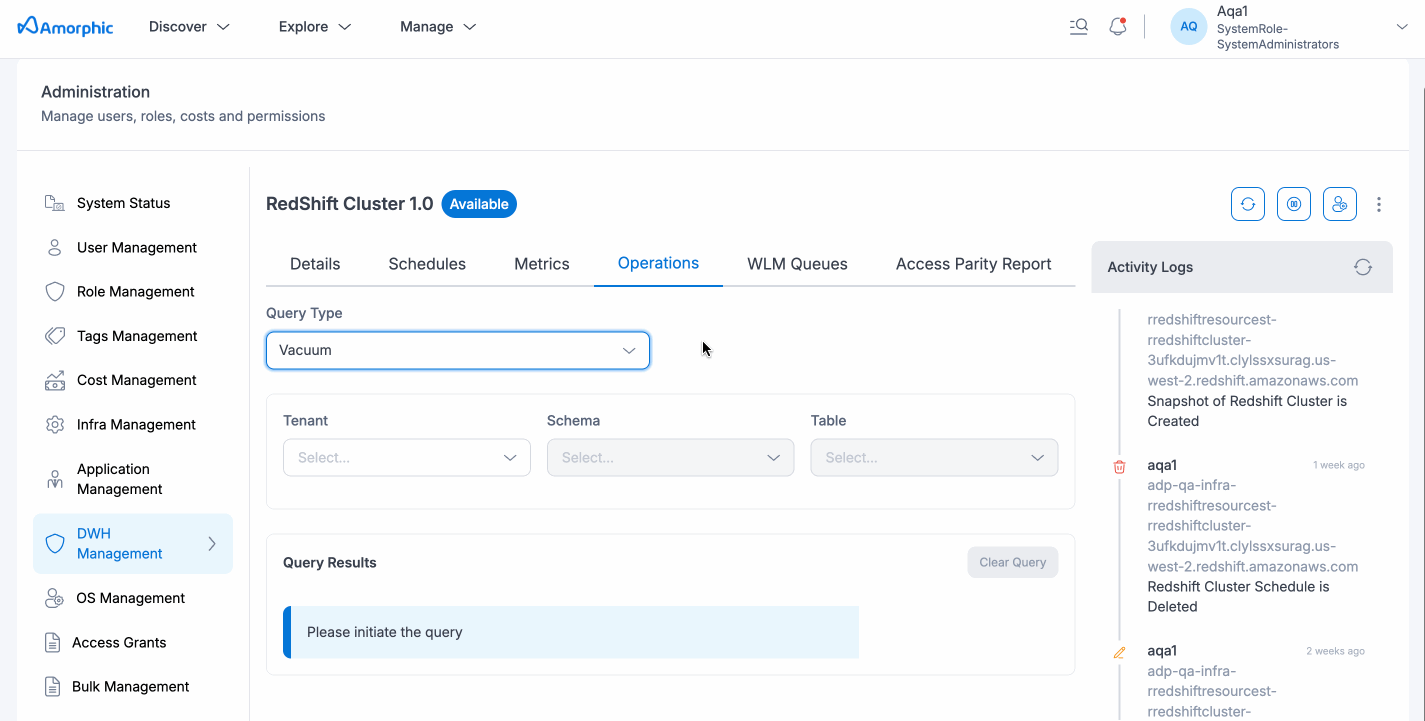The height and width of the screenshot is (721, 1425).
Task: Click the System Status sidebar icon
Action: tap(55, 203)
